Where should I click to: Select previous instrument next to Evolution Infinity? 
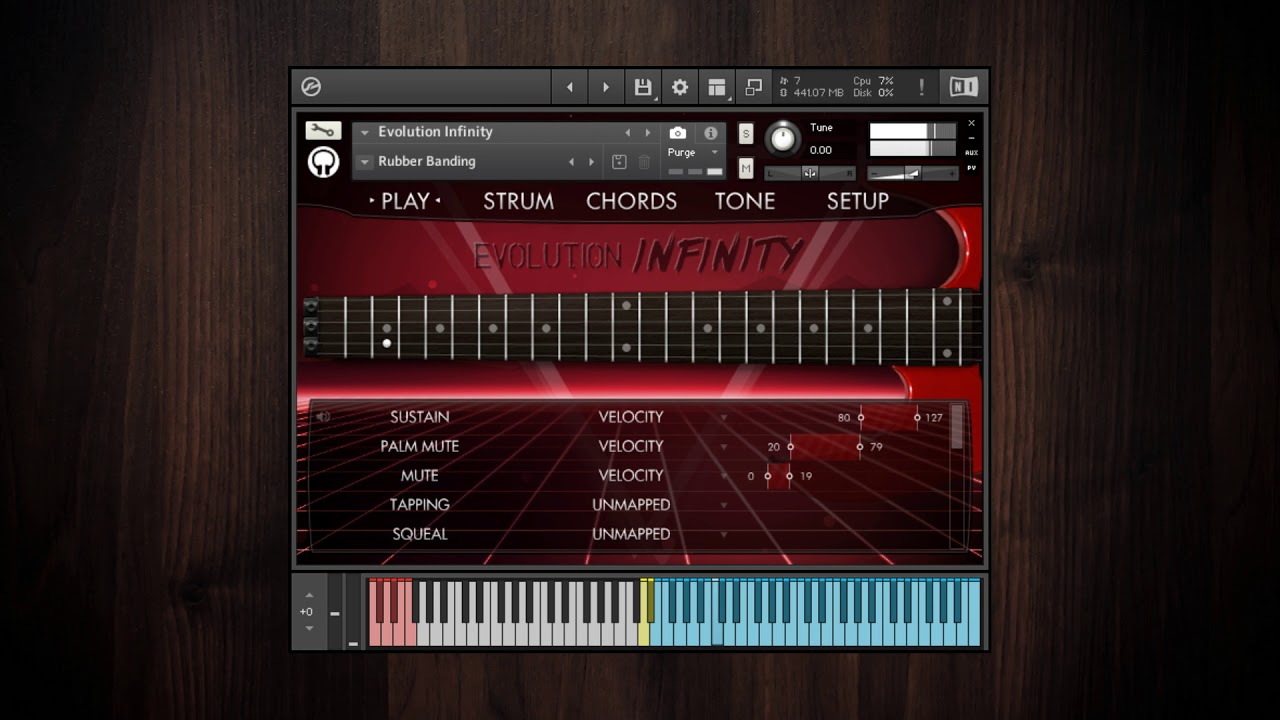point(628,132)
